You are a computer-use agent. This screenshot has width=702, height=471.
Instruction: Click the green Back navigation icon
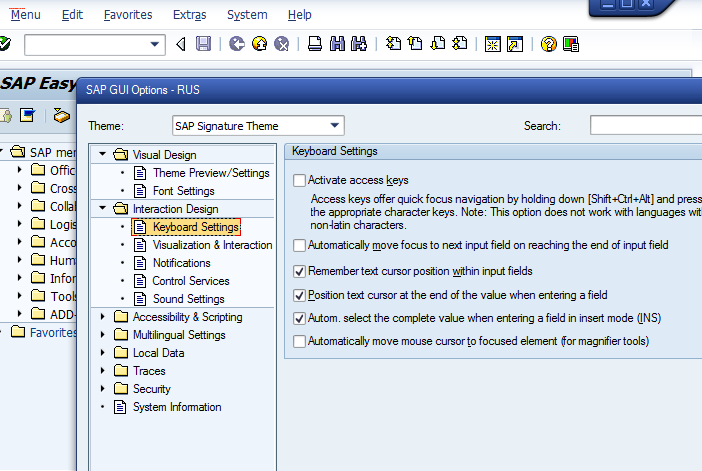[237, 44]
